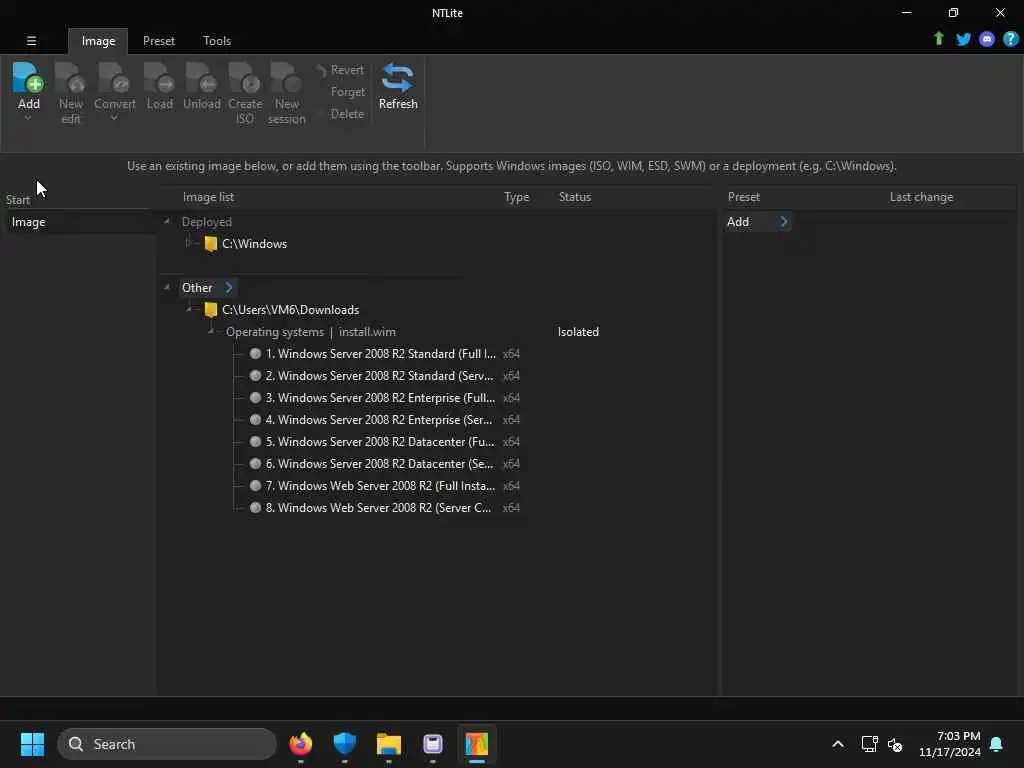This screenshot has height=768, width=1024.
Task: Open File Explorer from the taskbar
Action: pyautogui.click(x=389, y=744)
